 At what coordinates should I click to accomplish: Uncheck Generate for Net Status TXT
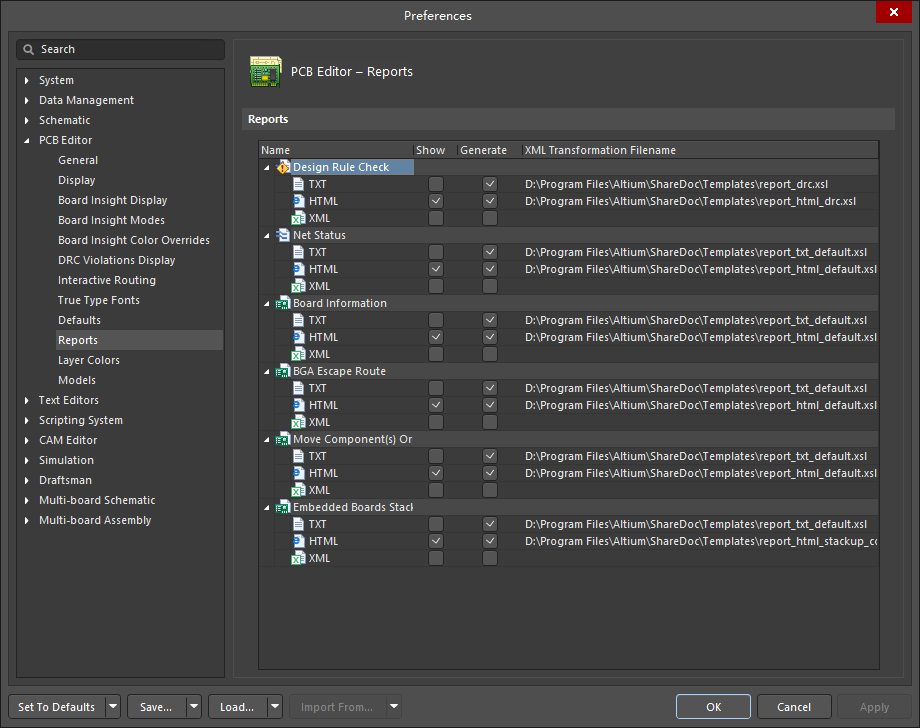tap(490, 252)
